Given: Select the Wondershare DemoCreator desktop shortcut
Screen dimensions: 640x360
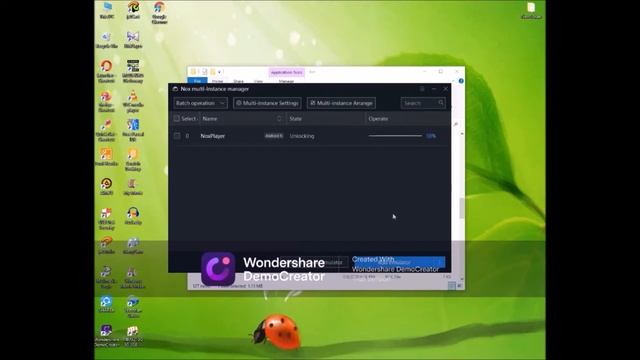Looking at the screenshot, I should (107, 336).
